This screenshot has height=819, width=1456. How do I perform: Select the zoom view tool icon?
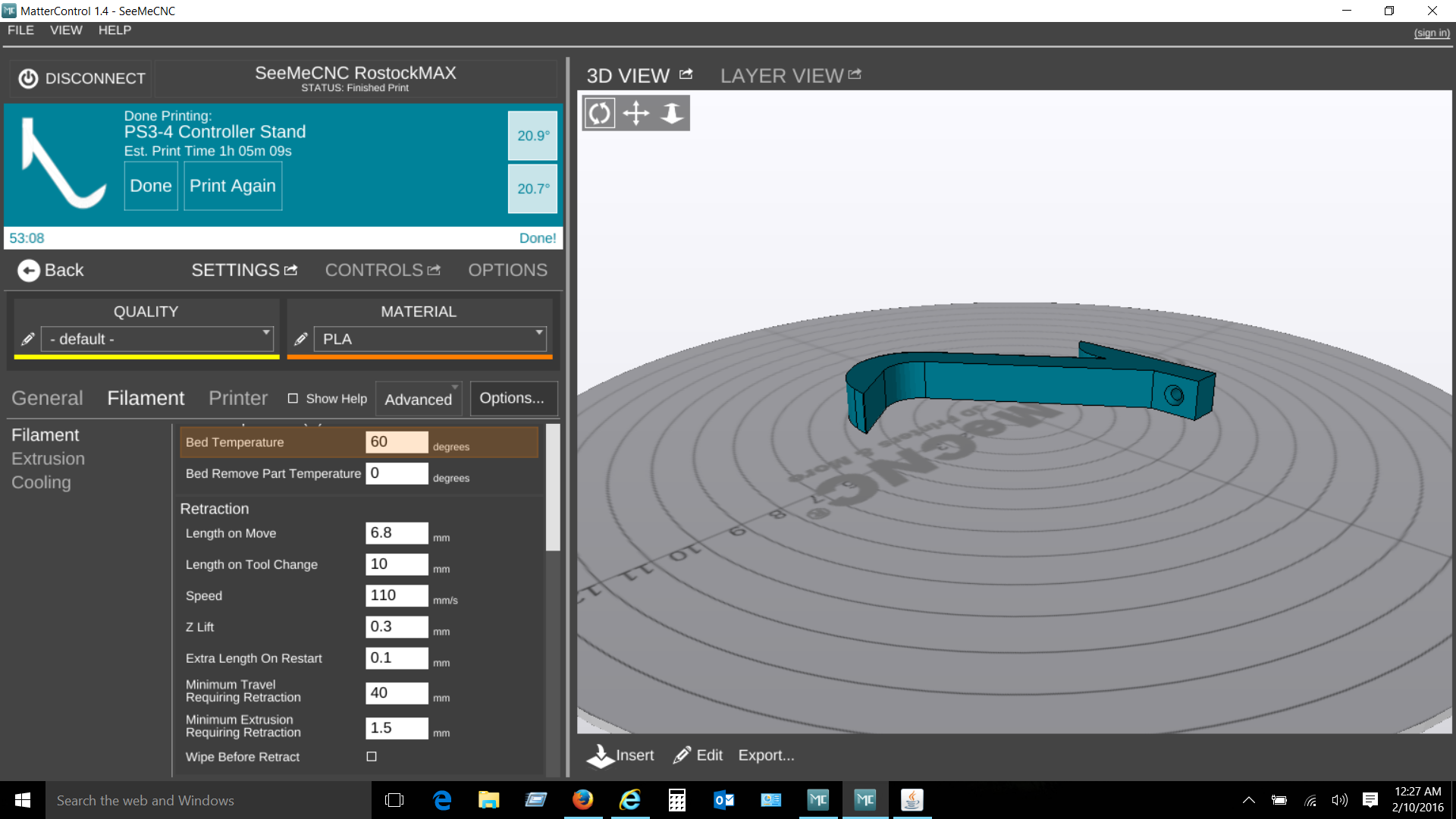click(672, 114)
